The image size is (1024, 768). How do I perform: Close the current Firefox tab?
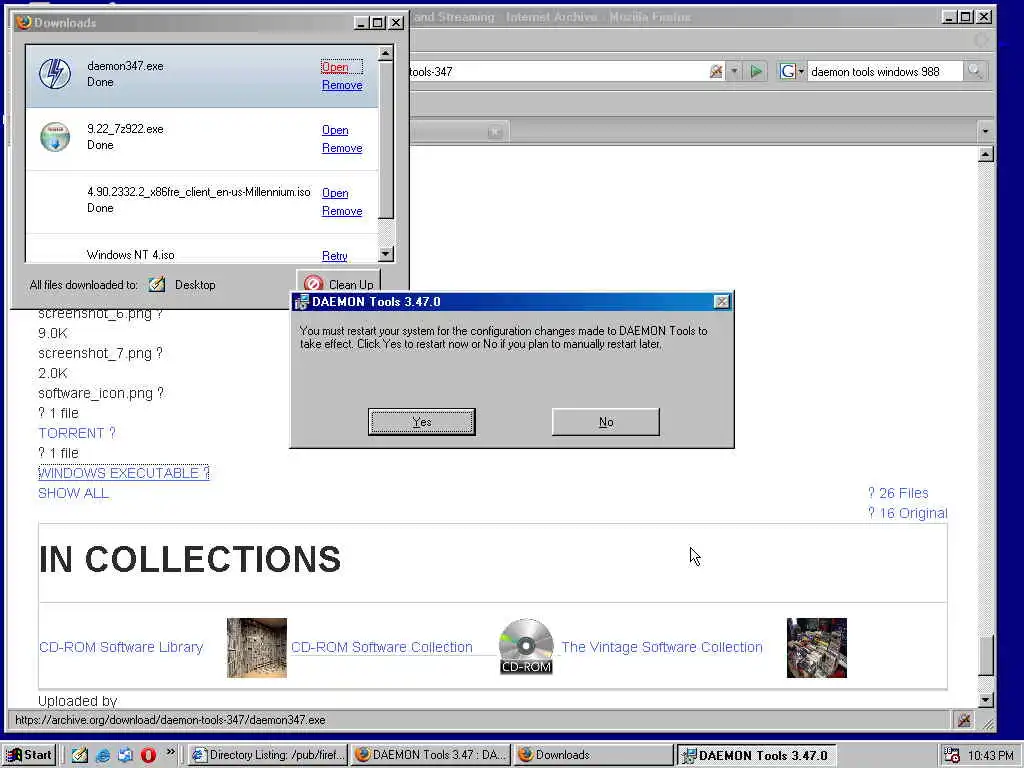(495, 133)
